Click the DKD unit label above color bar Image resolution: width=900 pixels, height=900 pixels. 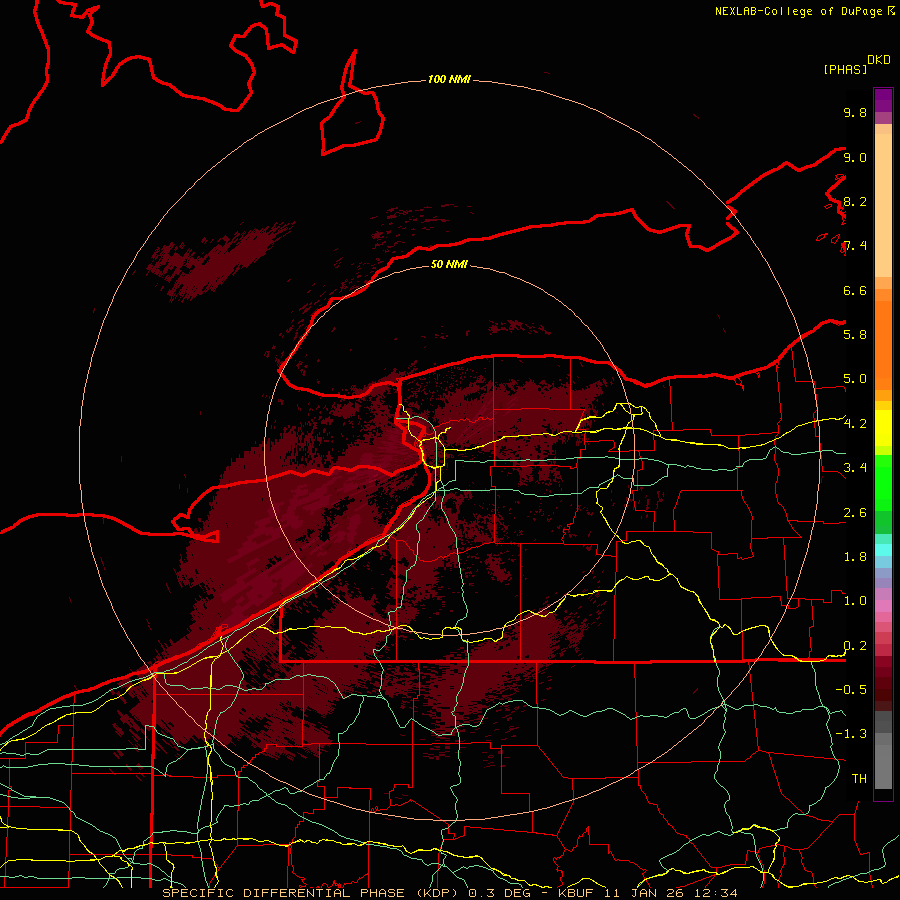click(879, 60)
